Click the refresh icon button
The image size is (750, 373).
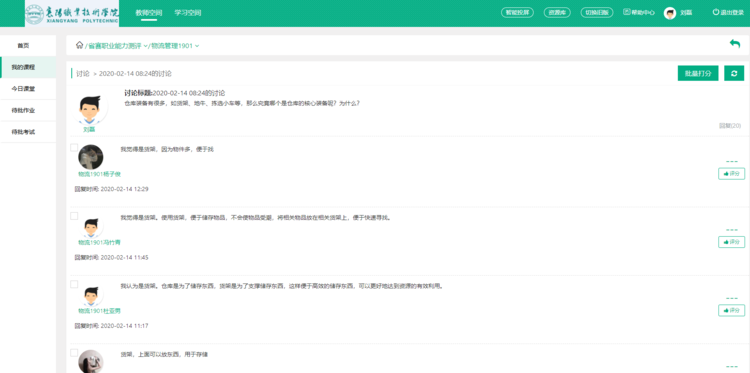coord(734,74)
